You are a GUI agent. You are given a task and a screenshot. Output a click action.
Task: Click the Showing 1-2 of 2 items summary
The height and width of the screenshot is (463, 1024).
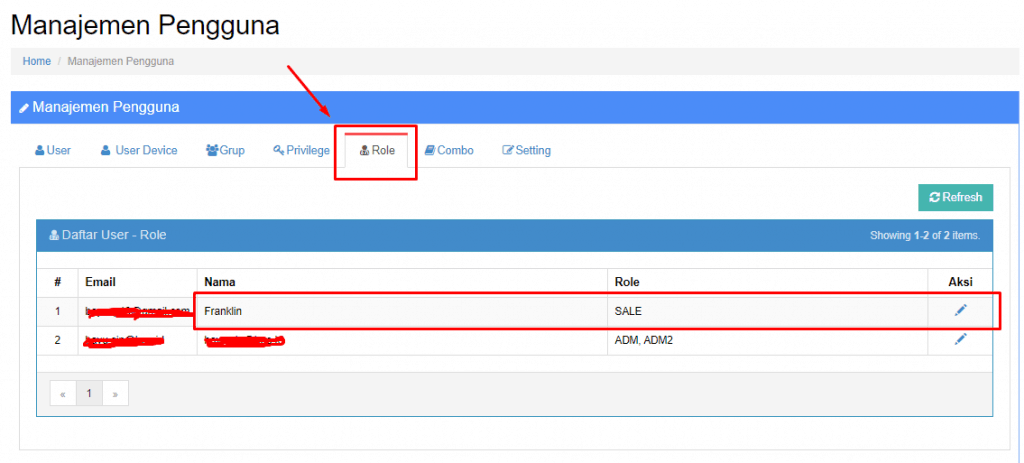click(925, 235)
